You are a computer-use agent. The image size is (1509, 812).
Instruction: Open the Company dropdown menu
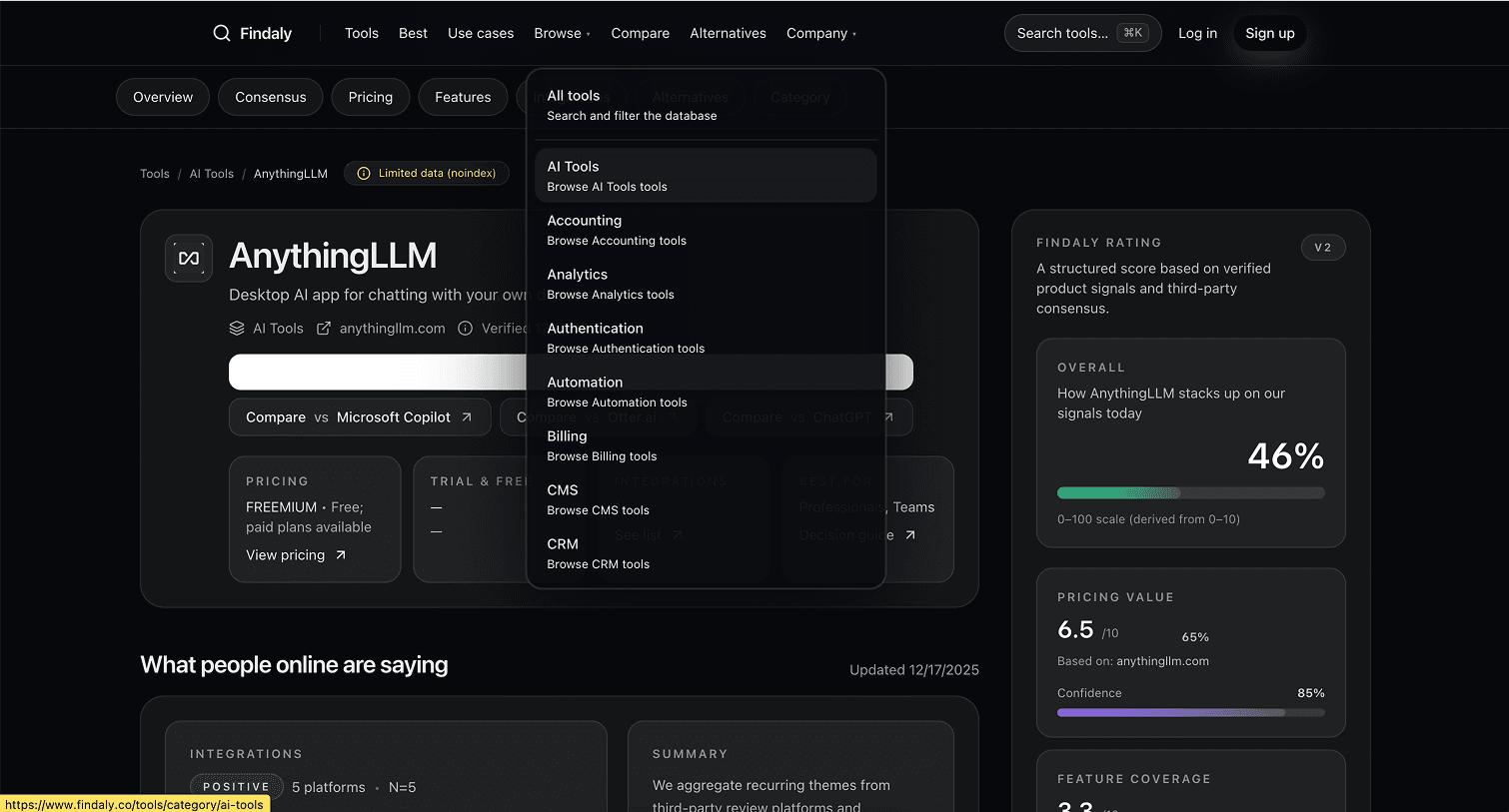820,33
